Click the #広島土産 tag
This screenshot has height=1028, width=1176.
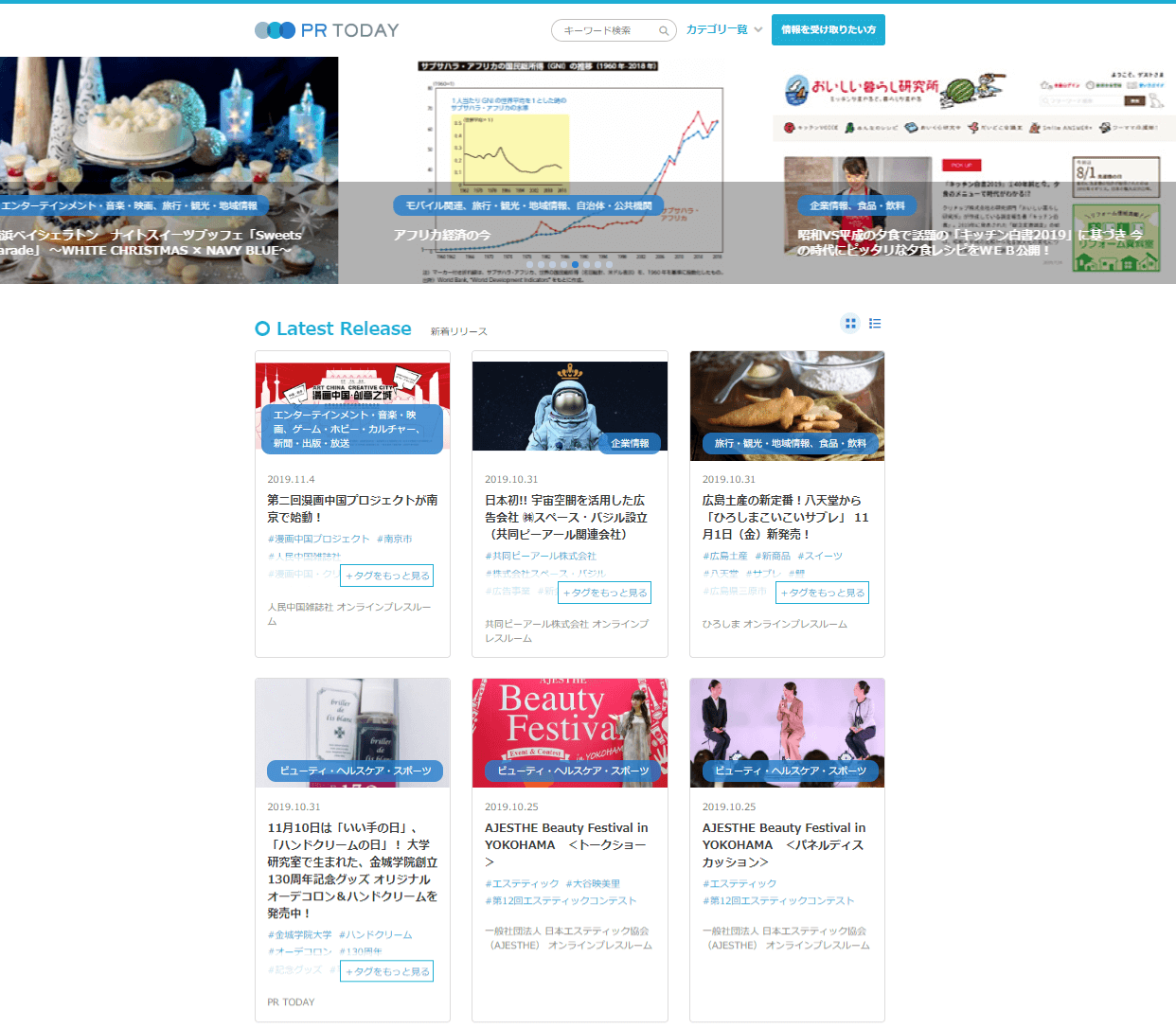(725, 556)
